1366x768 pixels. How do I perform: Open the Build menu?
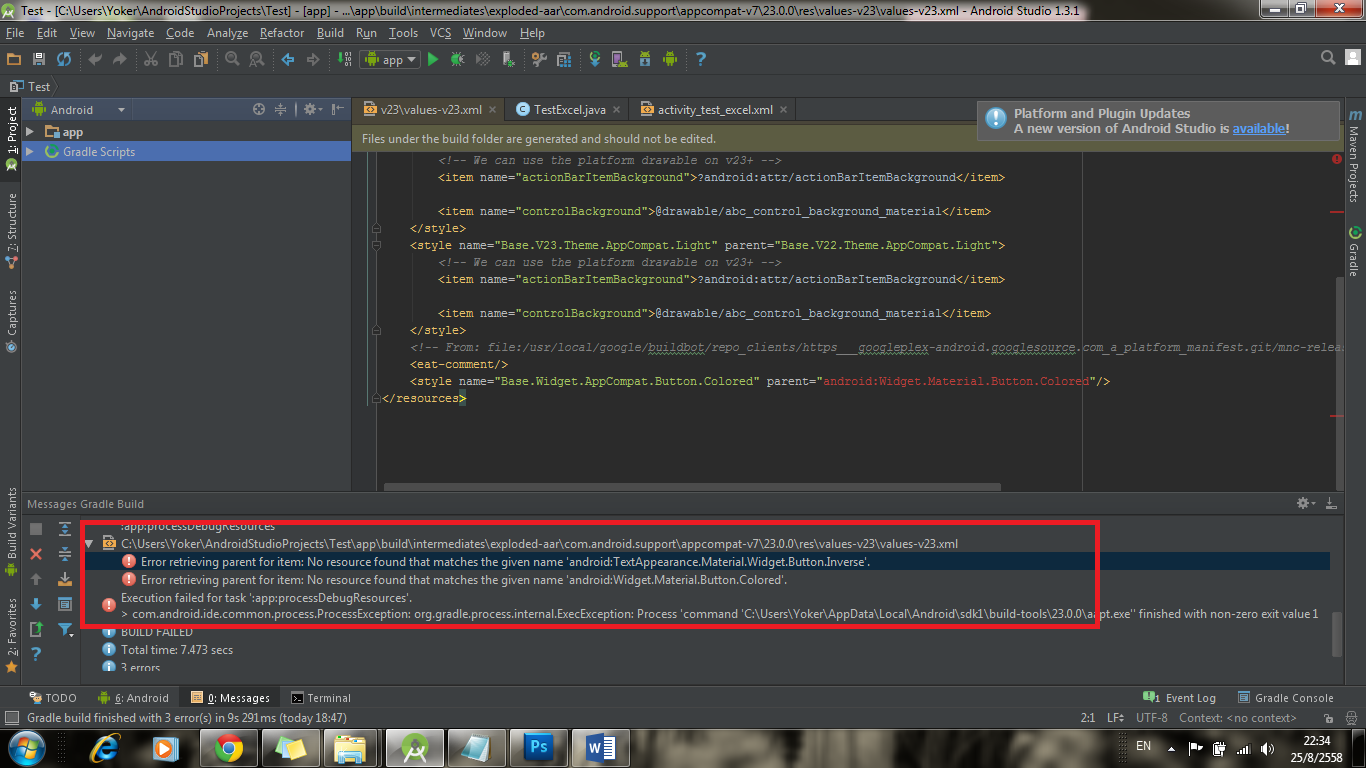coord(330,33)
